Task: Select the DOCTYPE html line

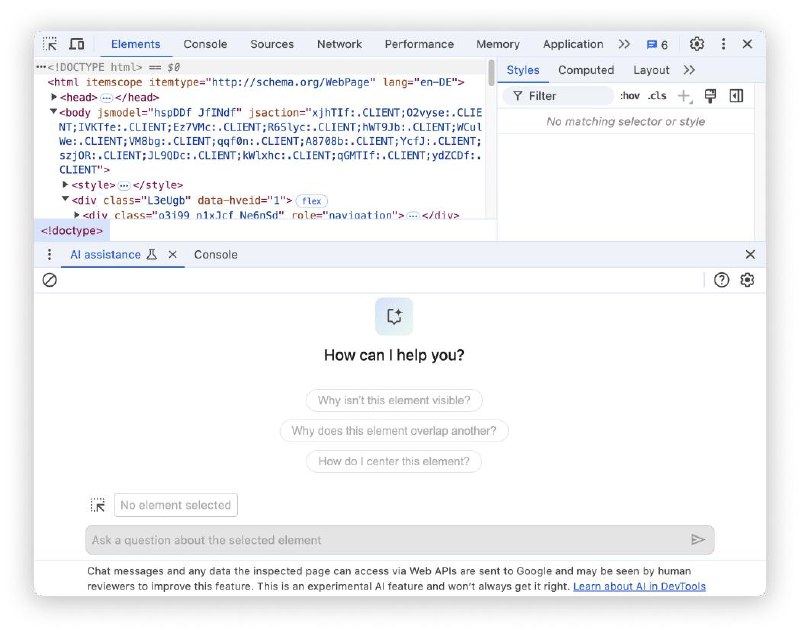Action: point(94,67)
